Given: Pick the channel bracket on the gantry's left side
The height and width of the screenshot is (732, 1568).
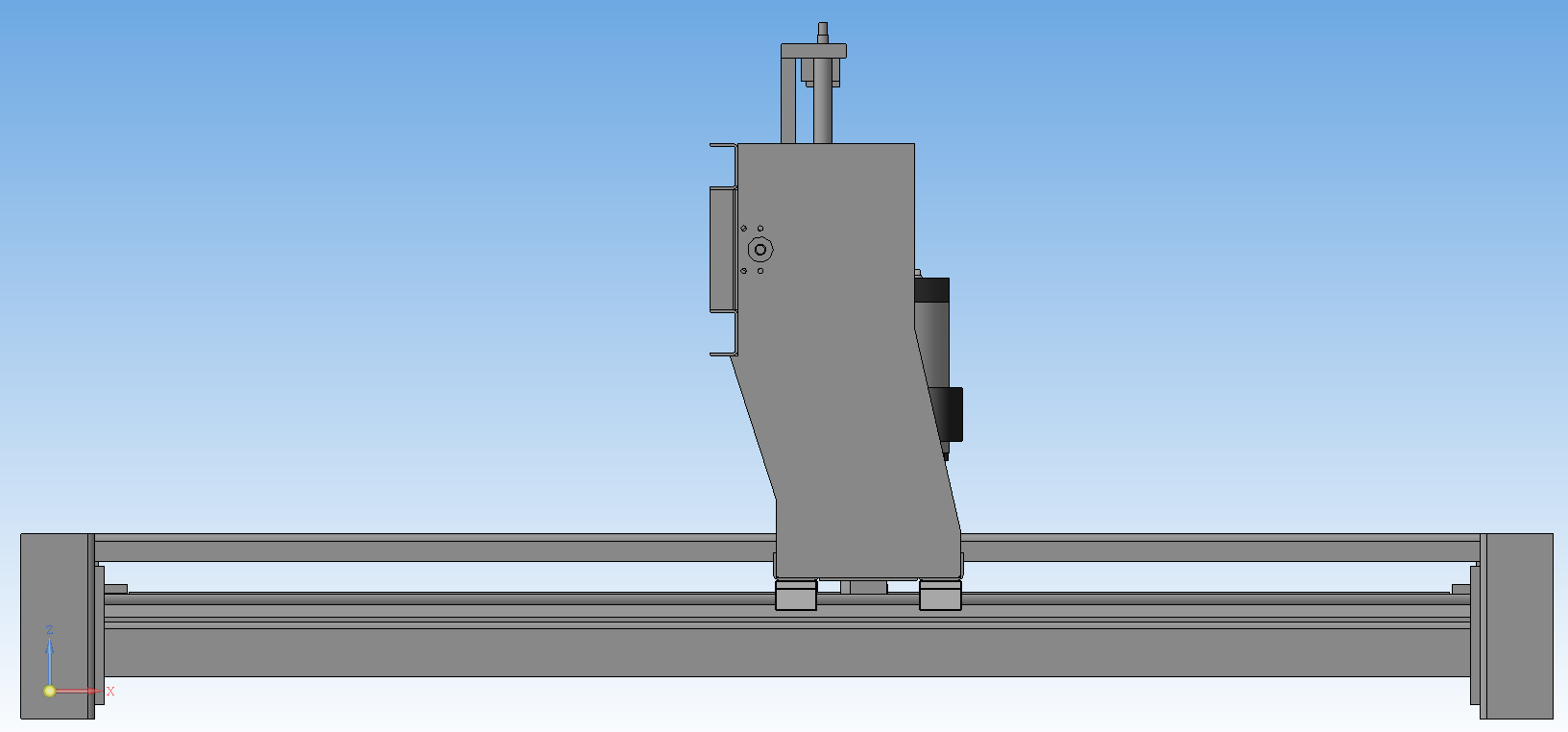Looking at the screenshot, I should pos(723,250).
